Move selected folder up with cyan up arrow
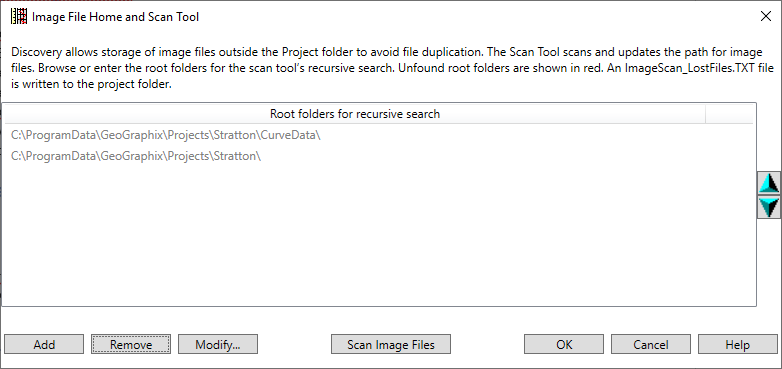This screenshot has height=369, width=782. [769, 183]
